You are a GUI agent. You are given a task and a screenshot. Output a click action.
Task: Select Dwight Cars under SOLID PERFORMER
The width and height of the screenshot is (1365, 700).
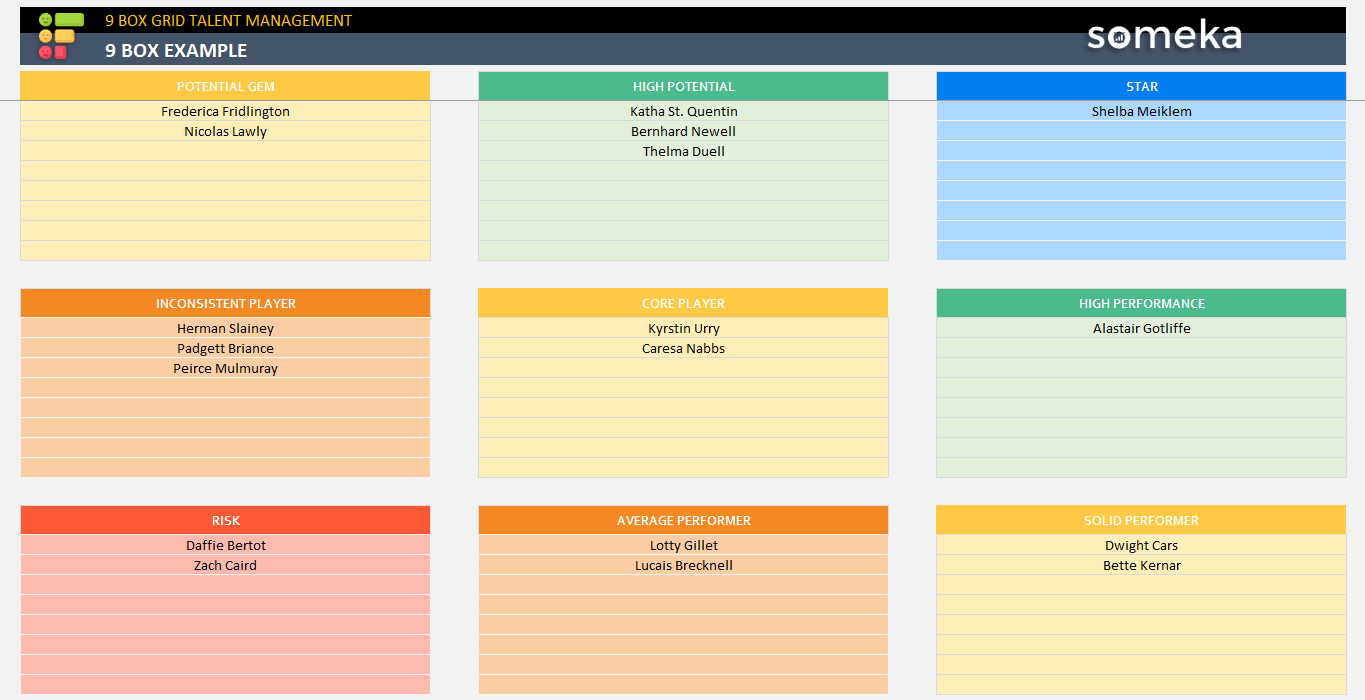(1141, 545)
